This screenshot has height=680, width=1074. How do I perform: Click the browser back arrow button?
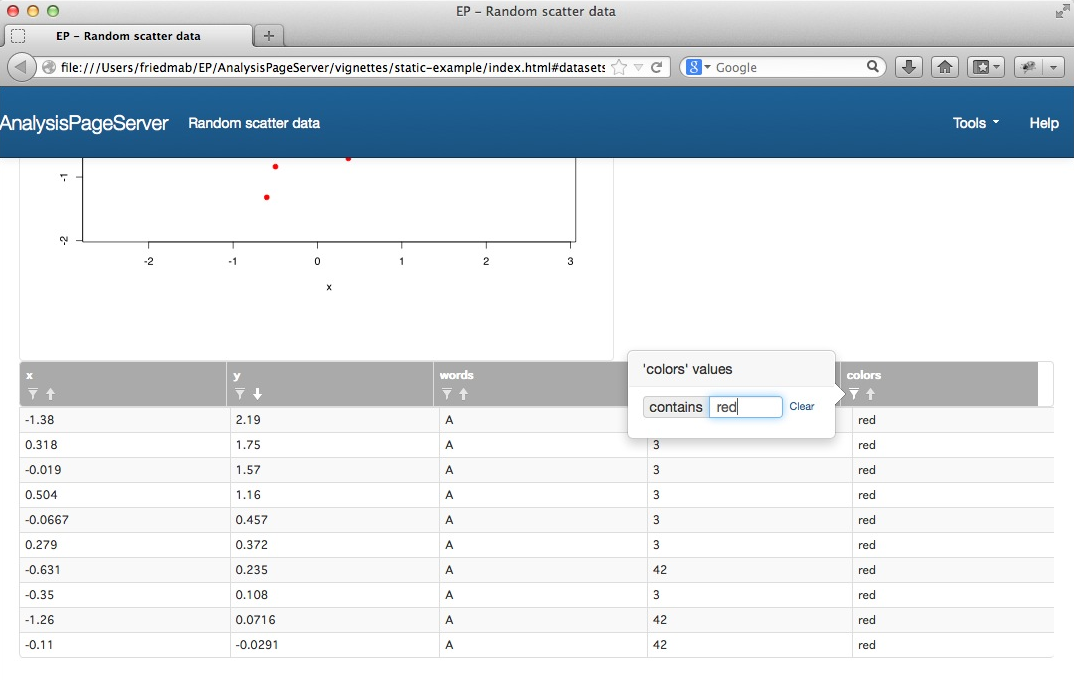21,67
